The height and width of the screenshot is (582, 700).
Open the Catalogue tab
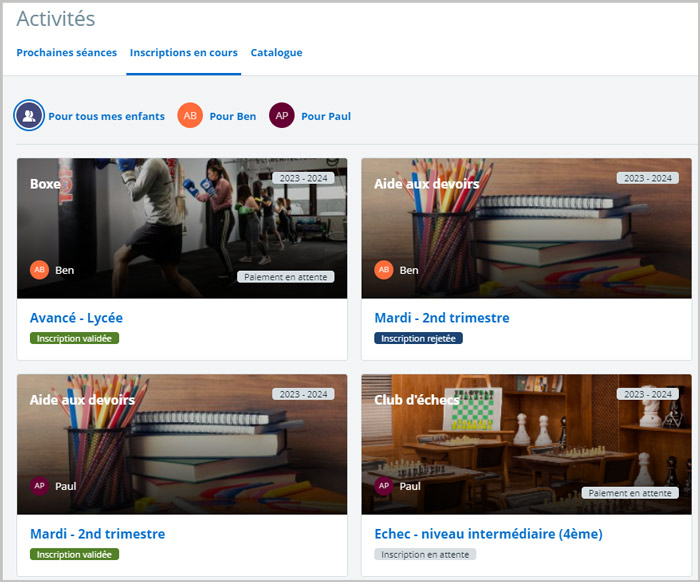[276, 52]
